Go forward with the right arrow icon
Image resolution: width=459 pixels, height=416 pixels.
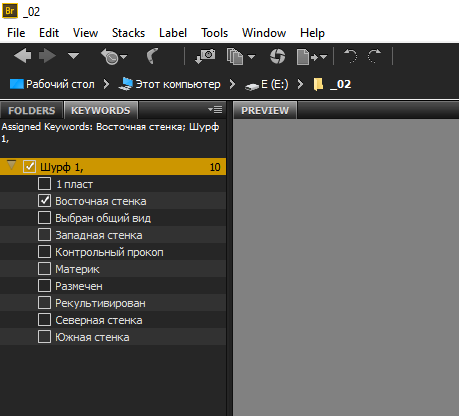click(x=47, y=56)
